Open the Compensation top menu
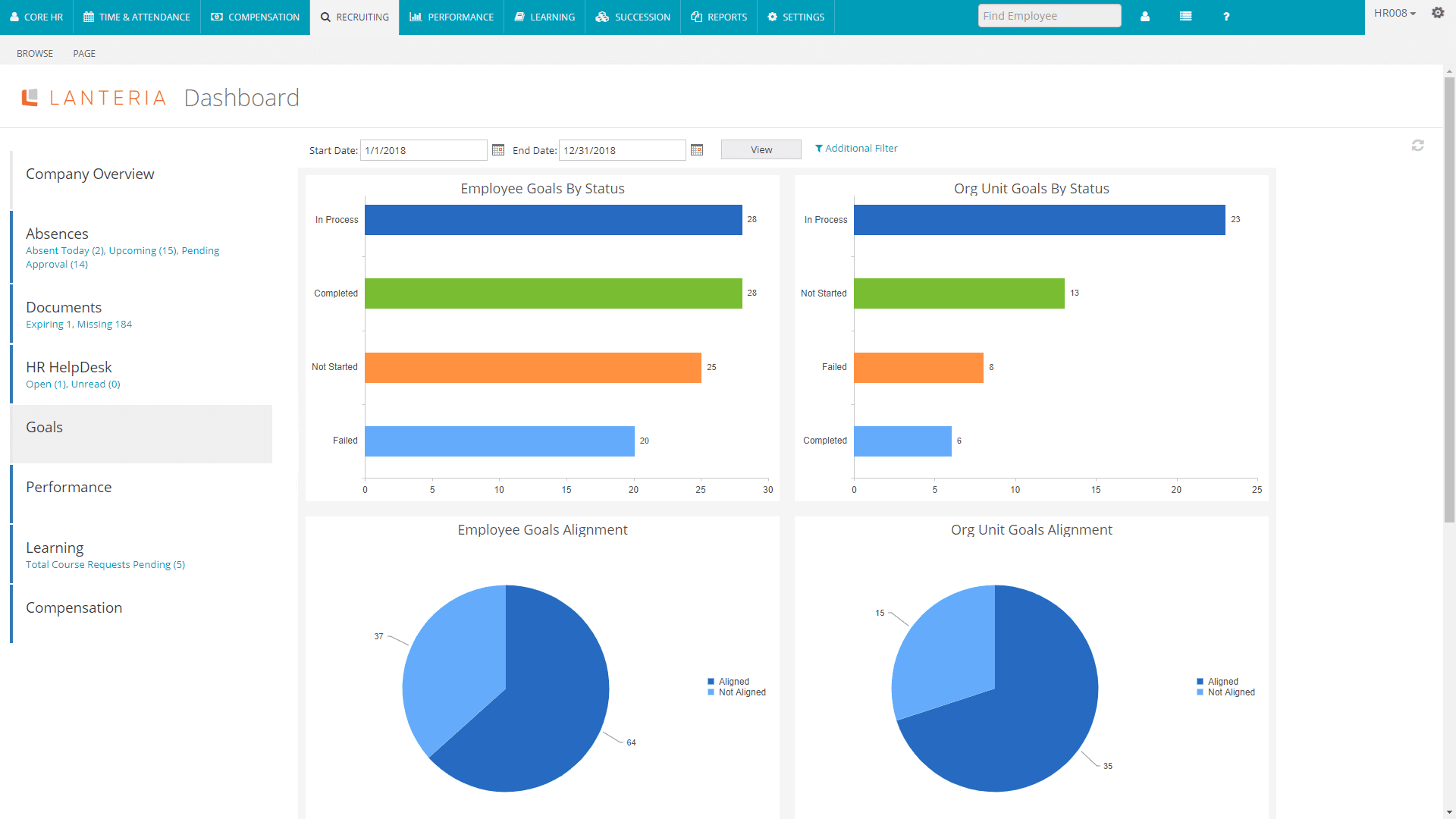 pyautogui.click(x=256, y=17)
